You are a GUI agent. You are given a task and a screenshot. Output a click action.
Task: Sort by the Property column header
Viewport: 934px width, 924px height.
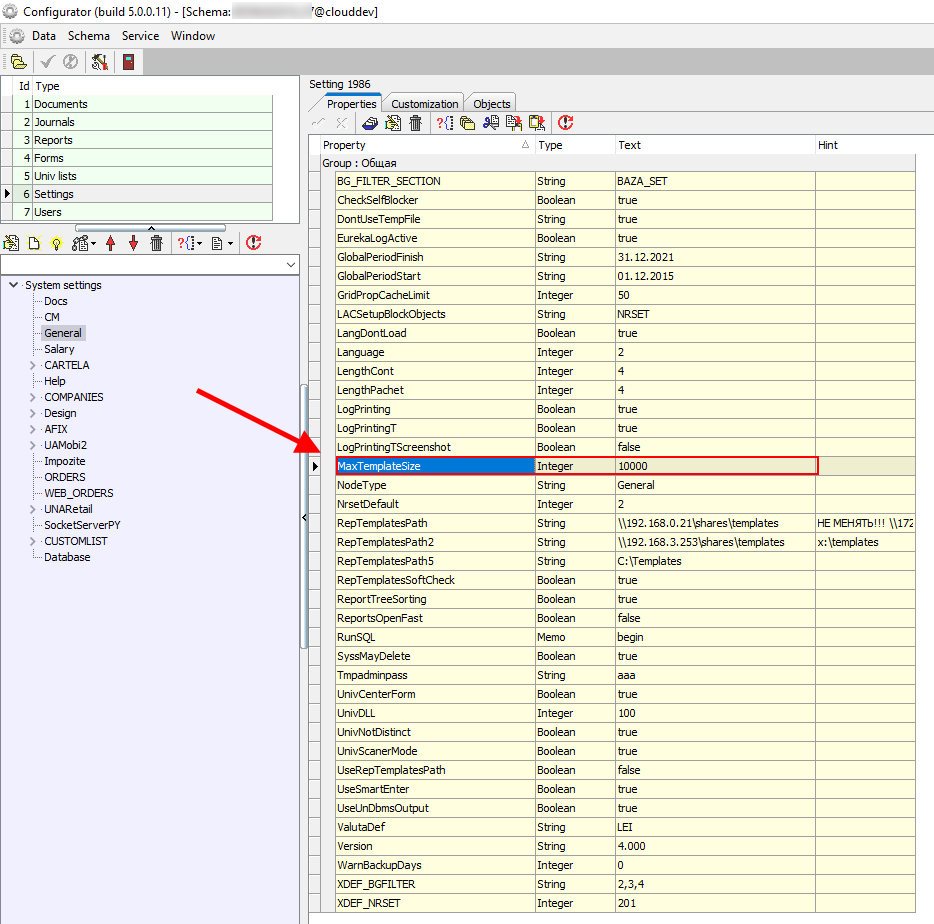pos(426,145)
